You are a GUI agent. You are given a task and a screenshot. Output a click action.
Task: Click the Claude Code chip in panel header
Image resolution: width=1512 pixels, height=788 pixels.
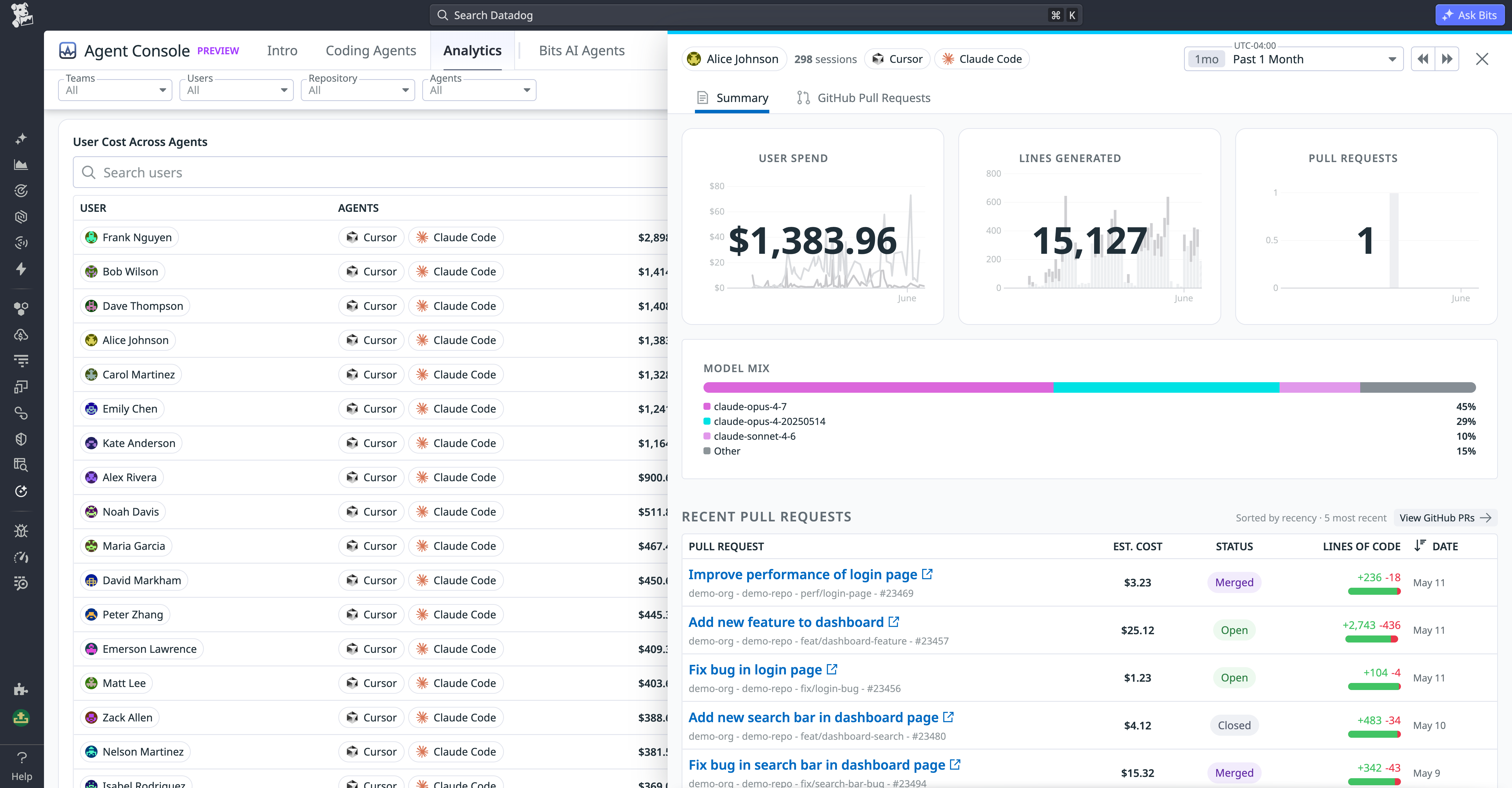click(x=982, y=59)
